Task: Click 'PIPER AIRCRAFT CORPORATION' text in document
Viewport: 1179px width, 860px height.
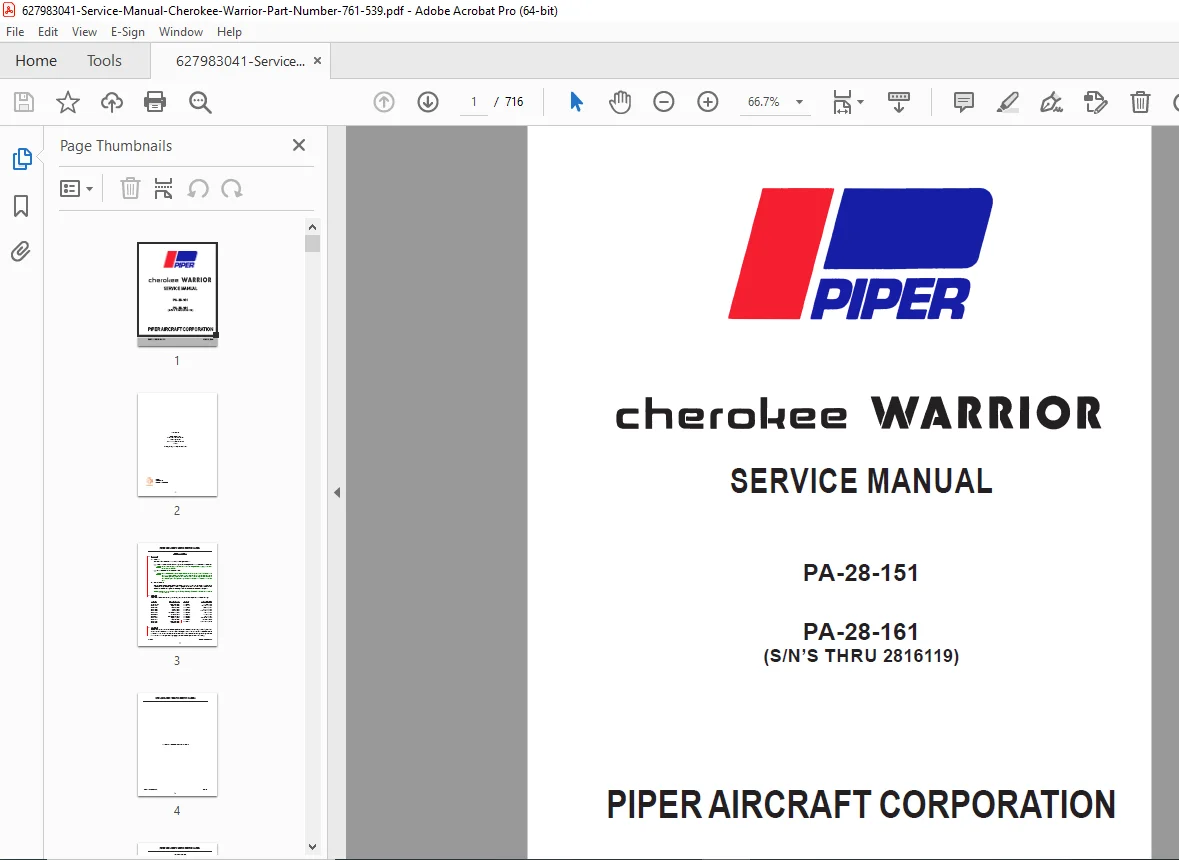Action: click(x=861, y=804)
